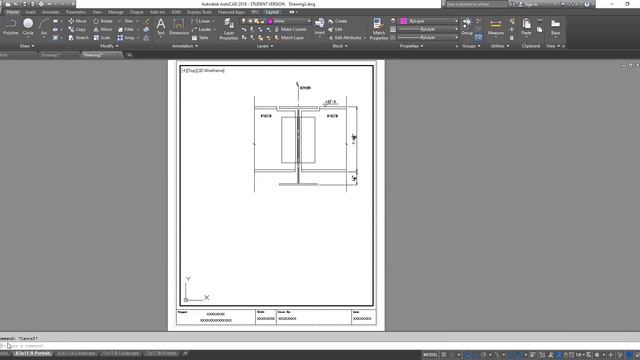Click the magenta color swatch
The image size is (640, 360).
(404, 21)
